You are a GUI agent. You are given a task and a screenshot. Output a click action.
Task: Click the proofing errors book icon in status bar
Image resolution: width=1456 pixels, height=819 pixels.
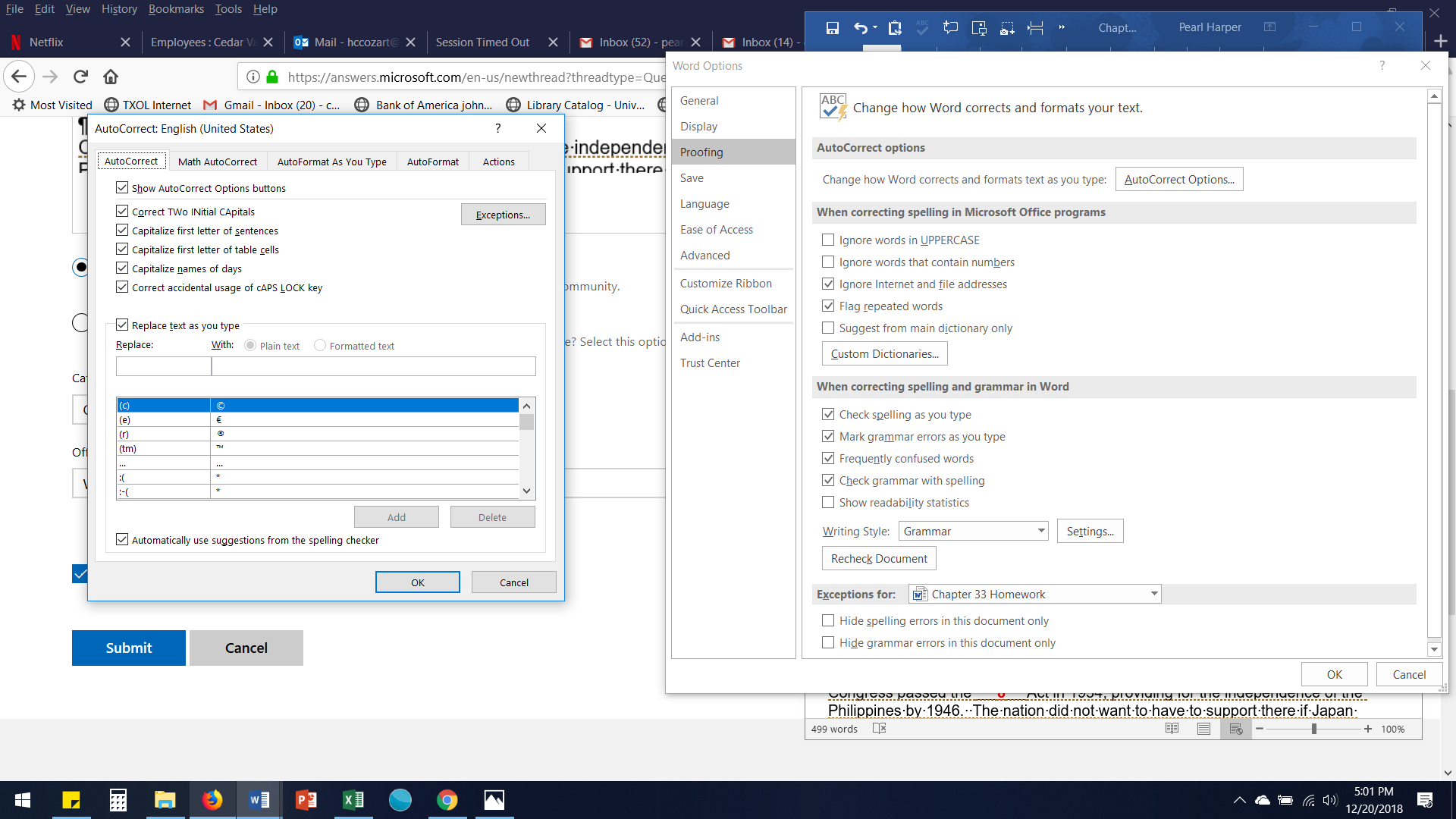[x=879, y=729]
